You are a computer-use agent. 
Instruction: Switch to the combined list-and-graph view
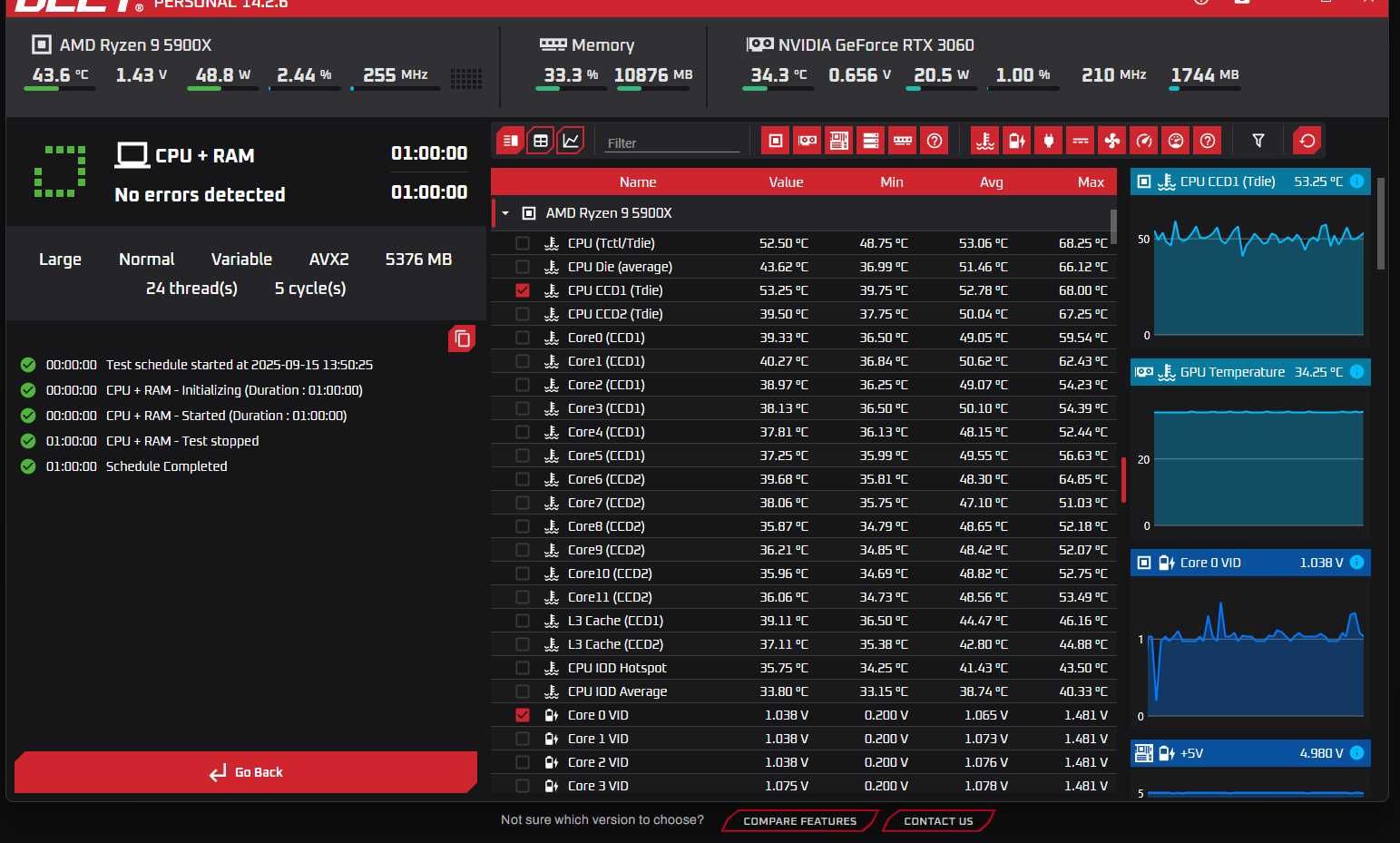click(x=511, y=141)
